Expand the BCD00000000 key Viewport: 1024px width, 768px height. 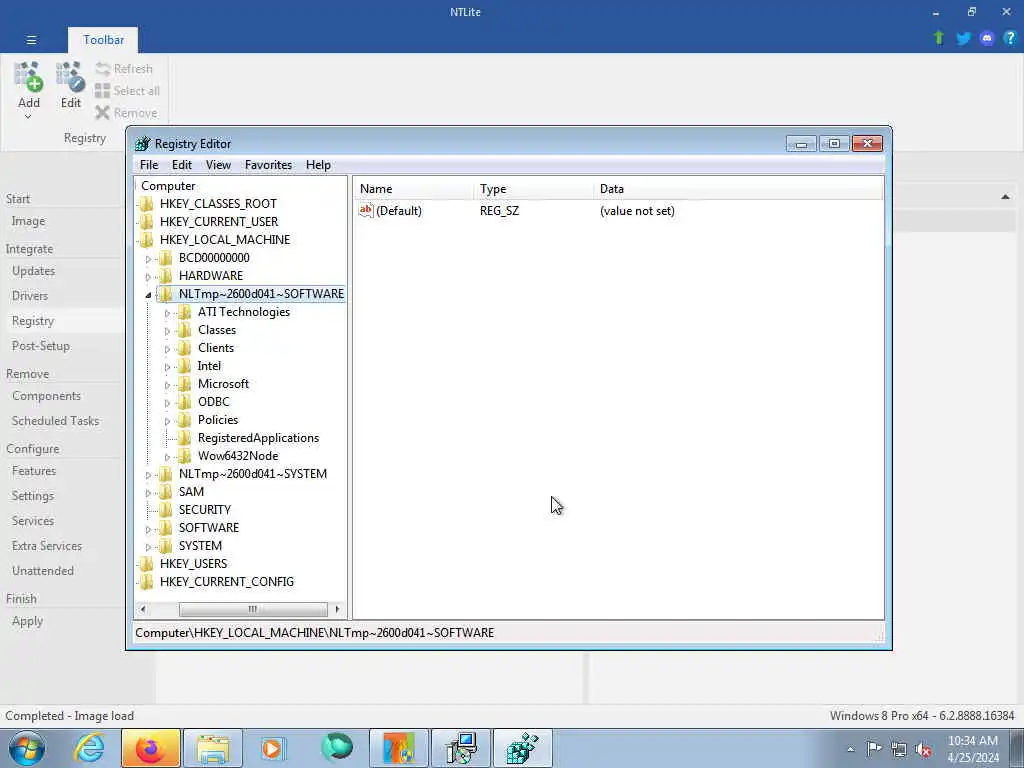coord(148,259)
